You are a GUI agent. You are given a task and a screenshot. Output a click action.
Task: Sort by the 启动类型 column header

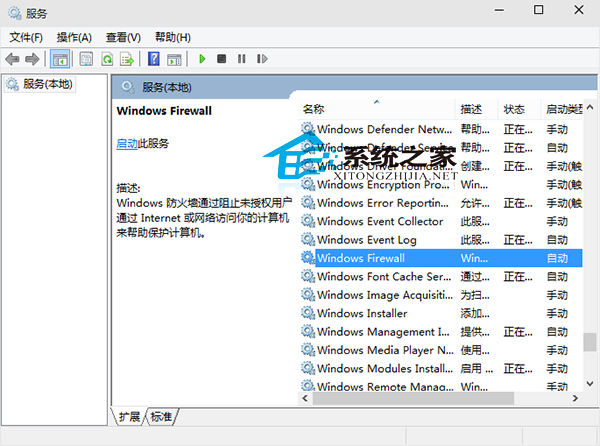[562, 109]
